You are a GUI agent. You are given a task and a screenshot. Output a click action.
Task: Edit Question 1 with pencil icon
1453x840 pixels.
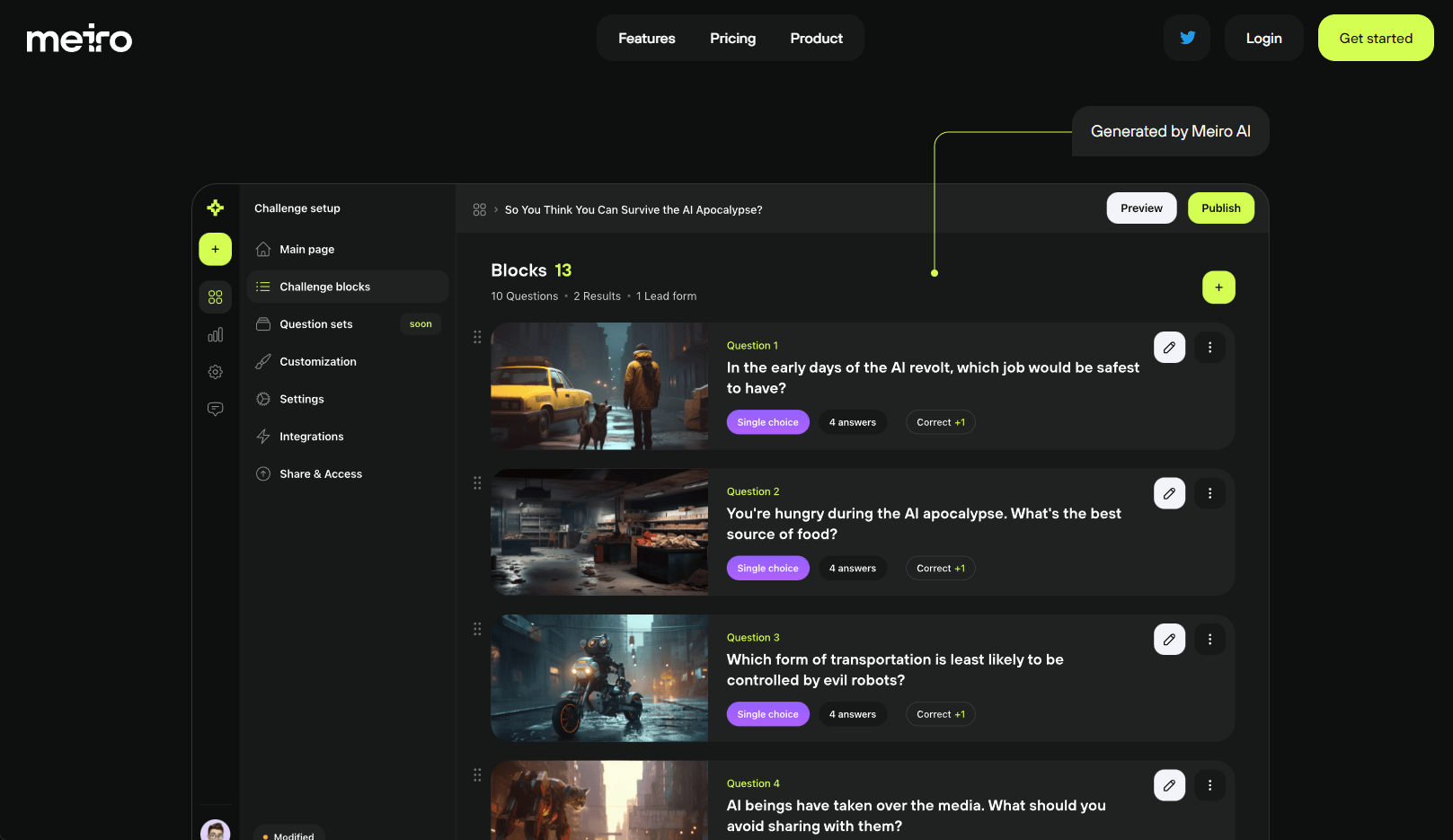[1169, 347]
